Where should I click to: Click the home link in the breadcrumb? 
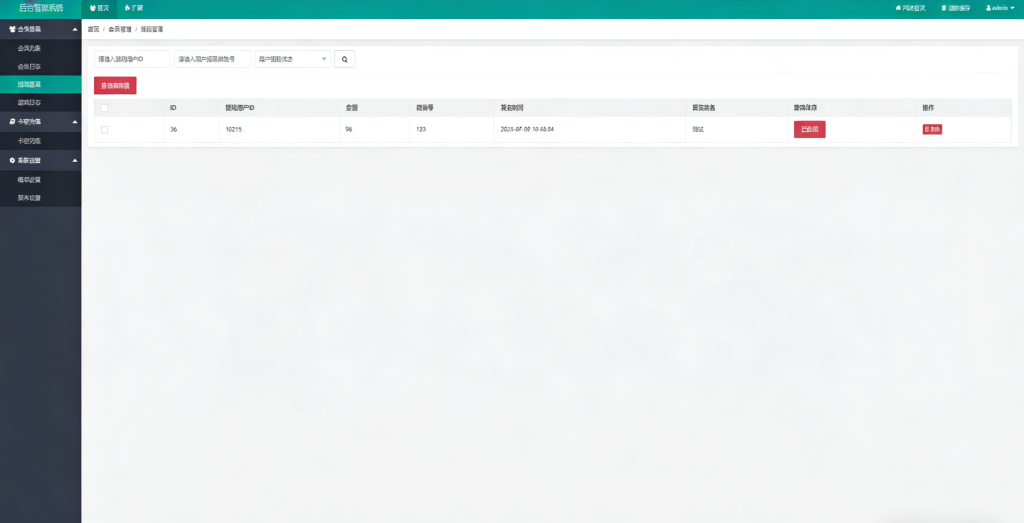(x=94, y=29)
